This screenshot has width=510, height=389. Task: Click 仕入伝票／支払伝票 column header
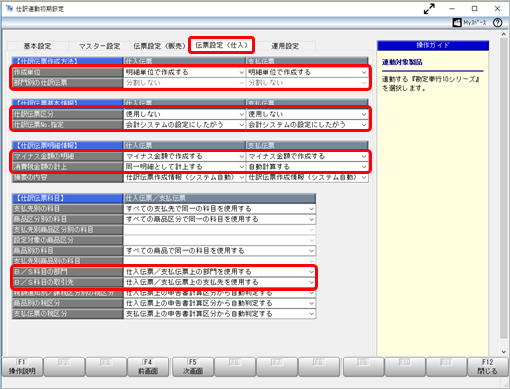click(219, 198)
